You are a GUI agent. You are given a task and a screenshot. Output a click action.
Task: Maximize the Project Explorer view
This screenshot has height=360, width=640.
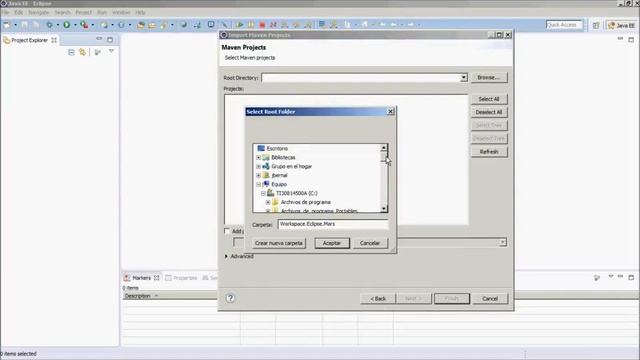tap(110, 40)
